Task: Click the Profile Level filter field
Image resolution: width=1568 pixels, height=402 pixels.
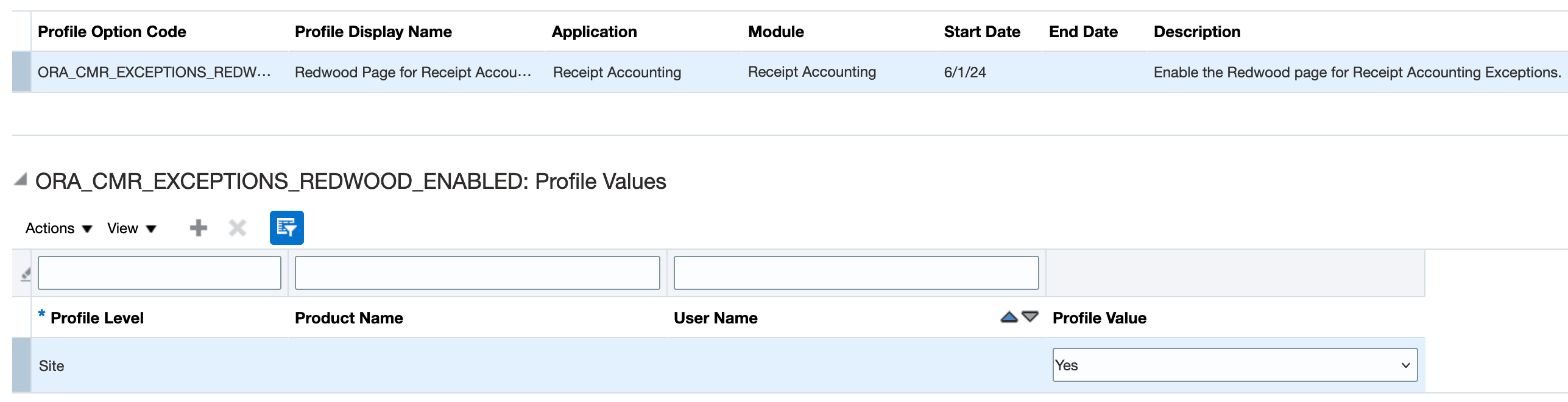Action: point(159,273)
